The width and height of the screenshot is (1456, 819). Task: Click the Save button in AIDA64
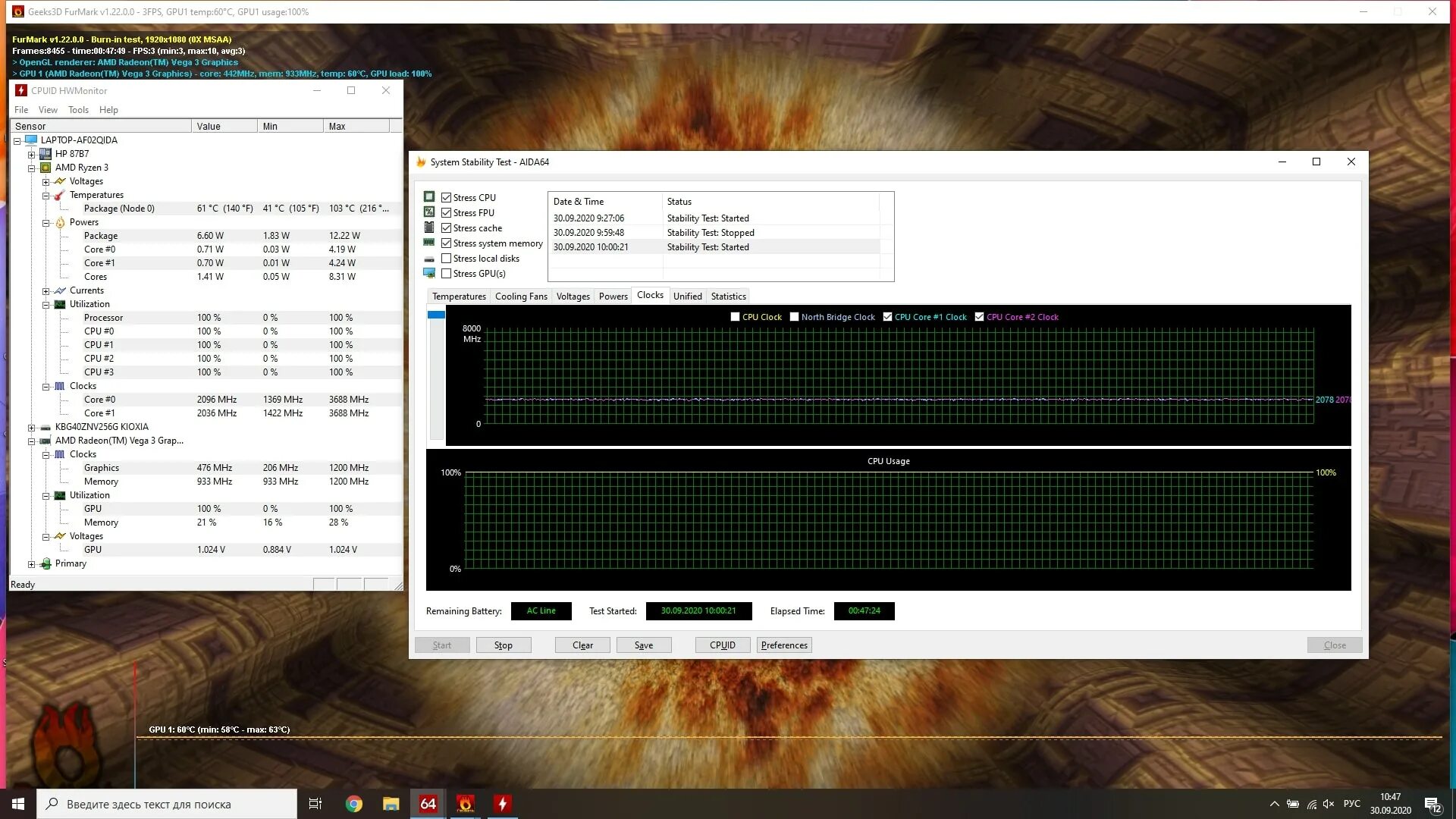point(644,645)
